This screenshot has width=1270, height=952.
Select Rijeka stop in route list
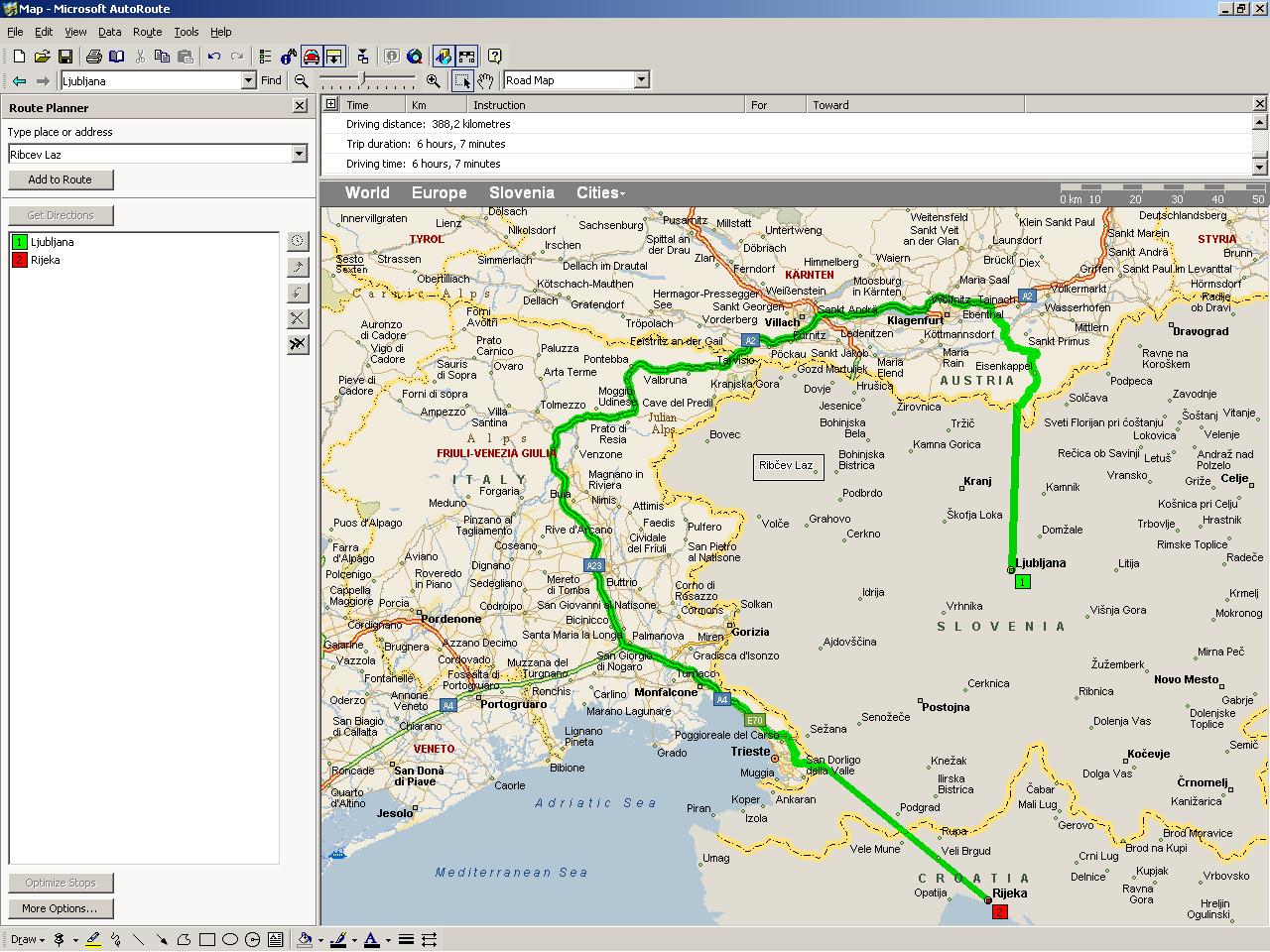tap(45, 260)
